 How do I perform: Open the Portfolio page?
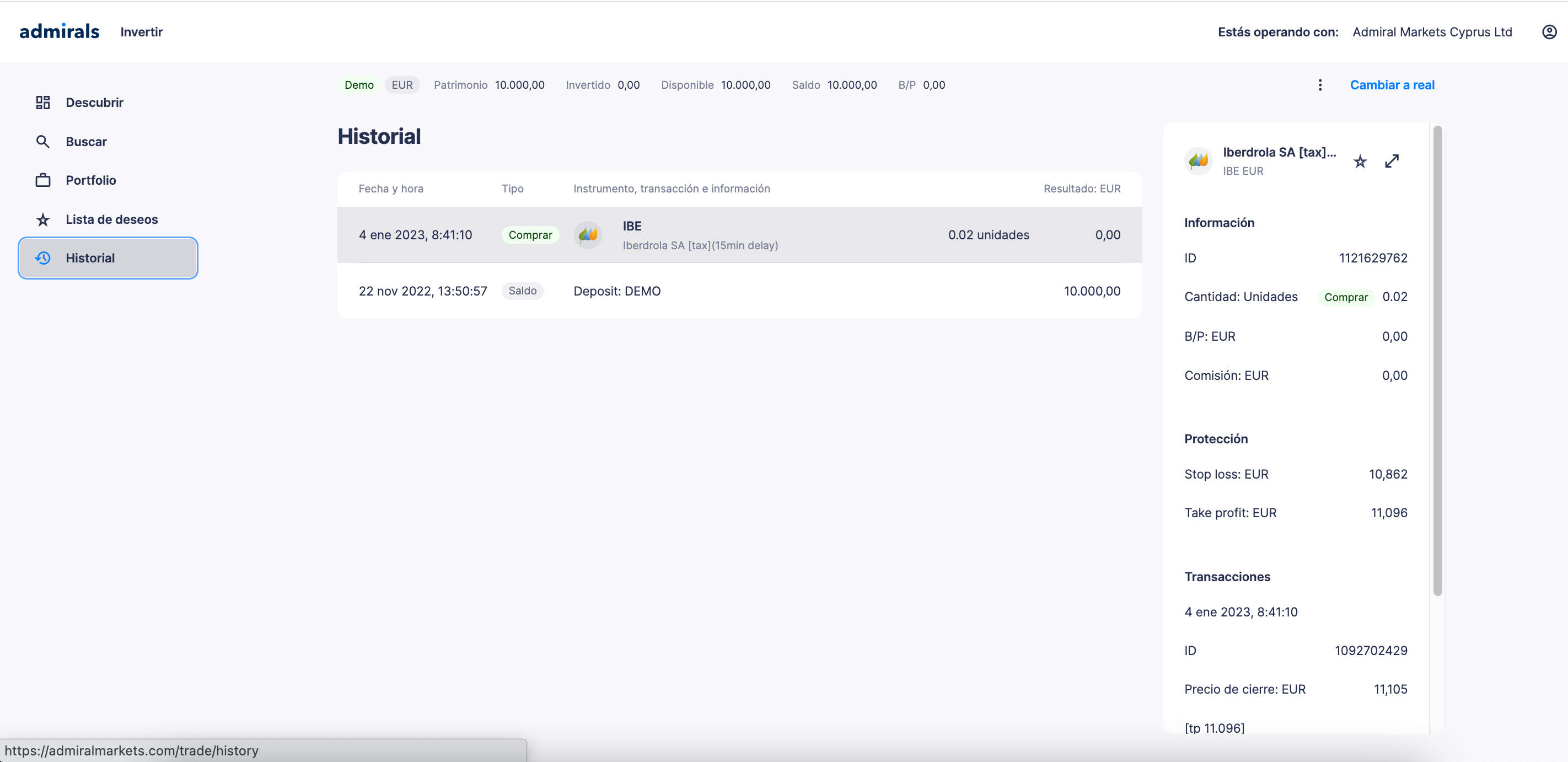pyautogui.click(x=108, y=180)
